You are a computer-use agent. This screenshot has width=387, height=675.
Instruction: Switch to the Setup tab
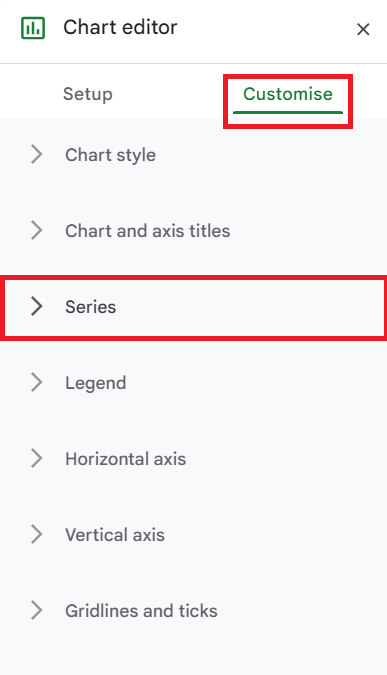88,94
